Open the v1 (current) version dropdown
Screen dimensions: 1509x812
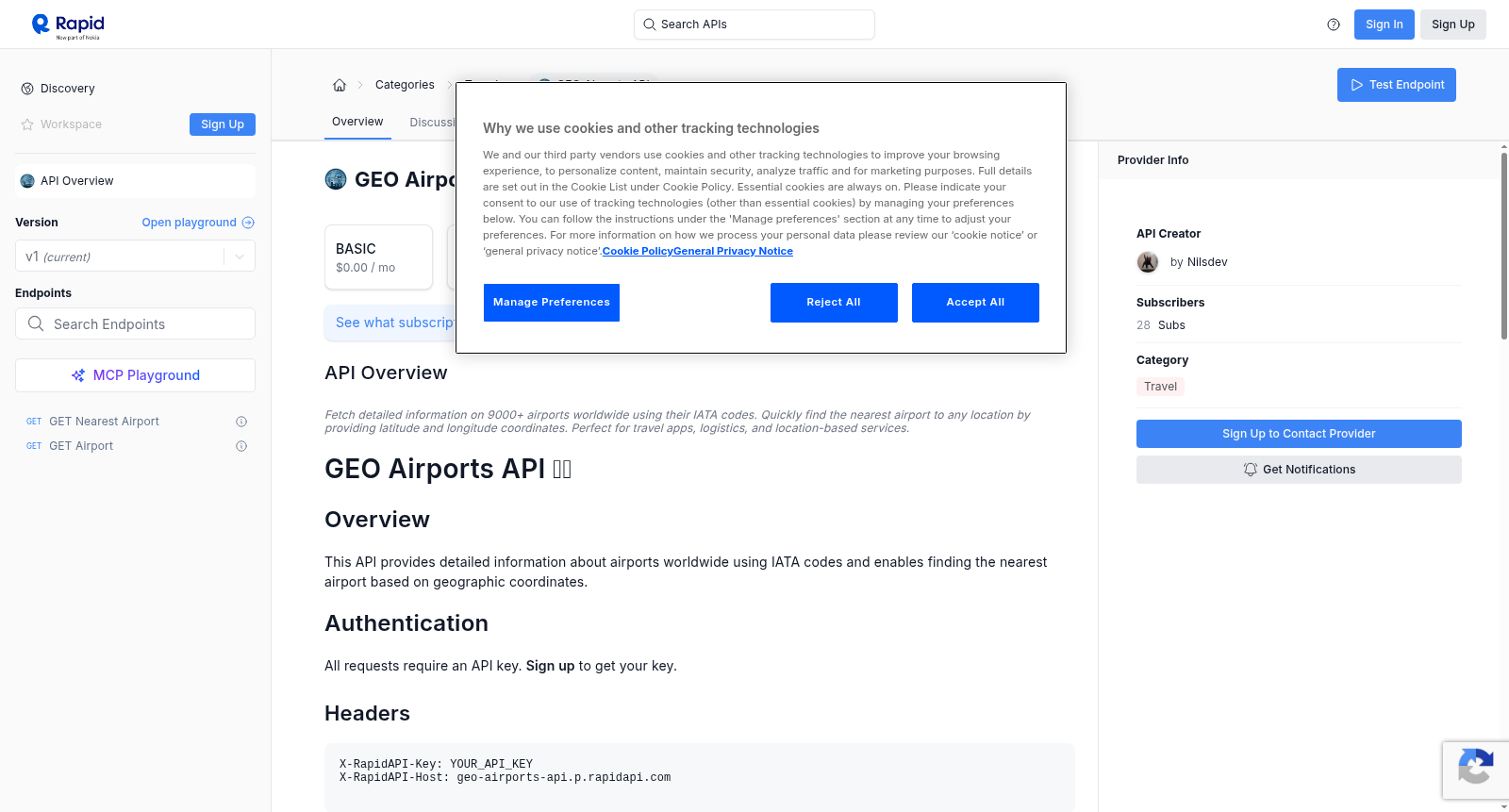135,257
